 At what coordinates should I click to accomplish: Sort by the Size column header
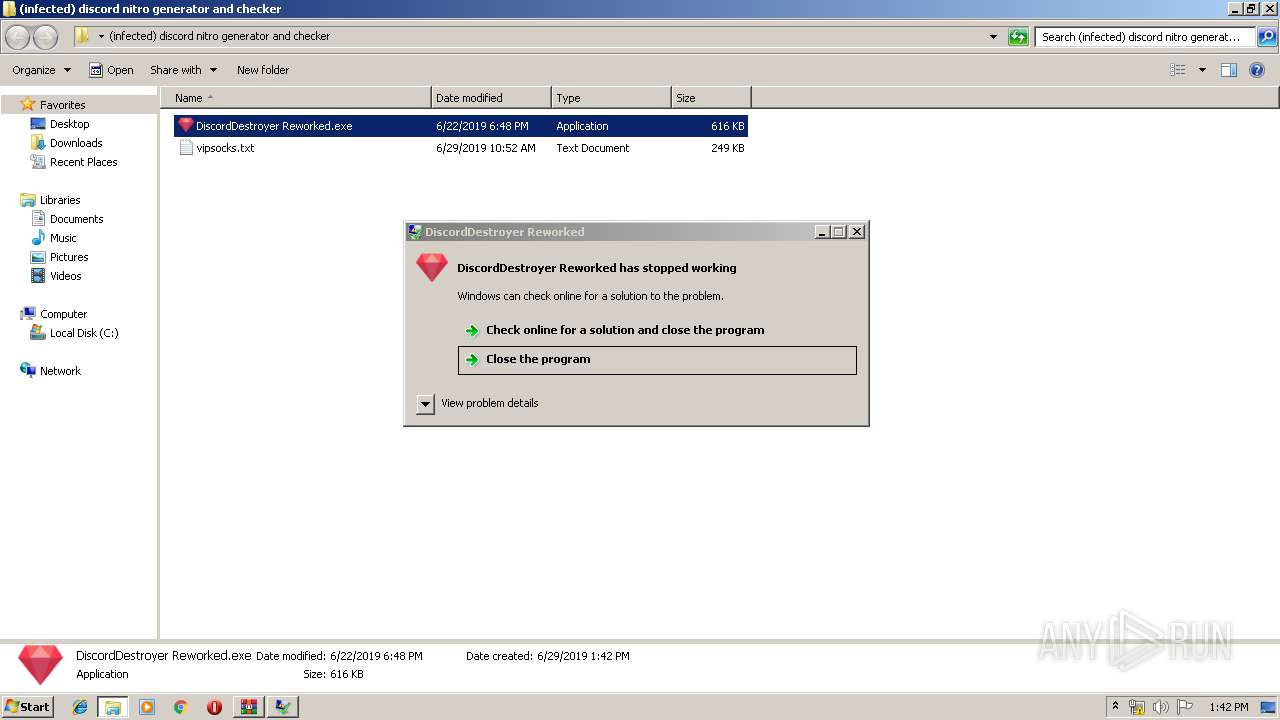coord(711,98)
